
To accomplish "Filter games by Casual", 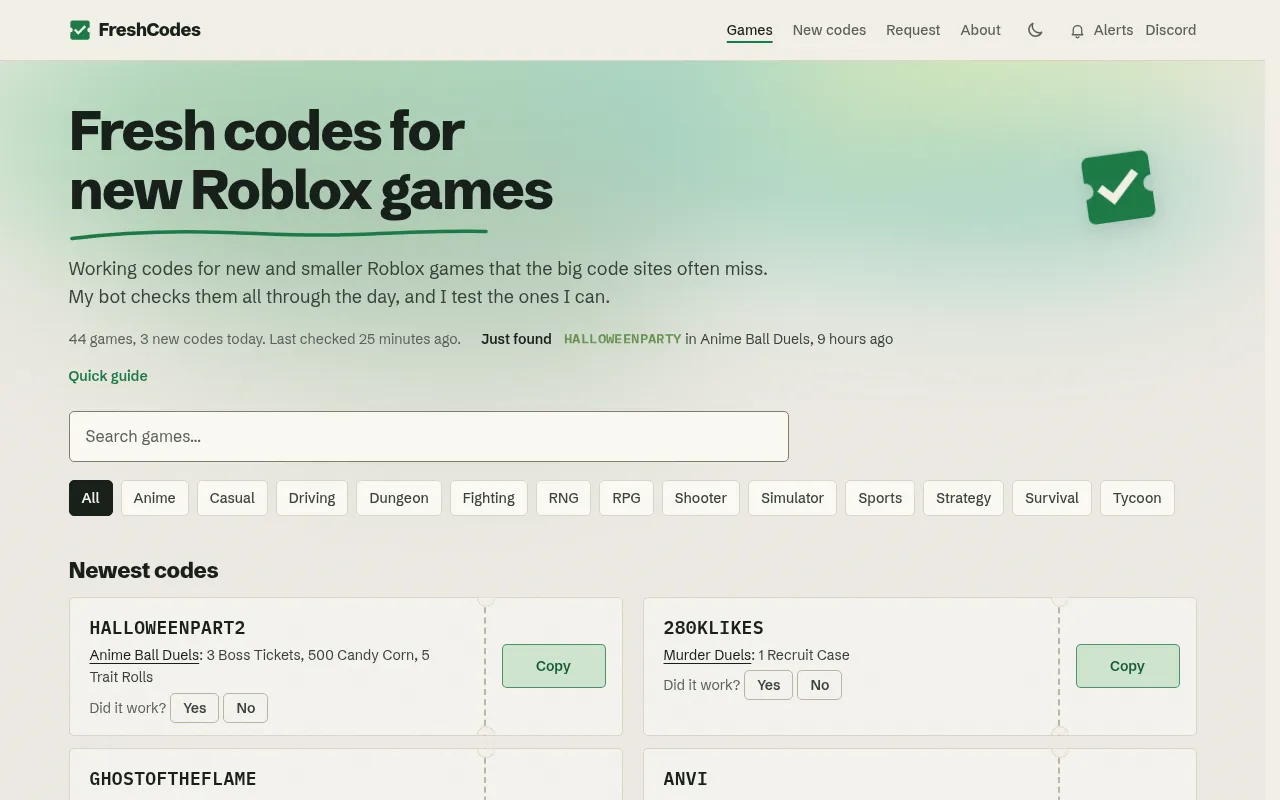I will click(232, 498).
